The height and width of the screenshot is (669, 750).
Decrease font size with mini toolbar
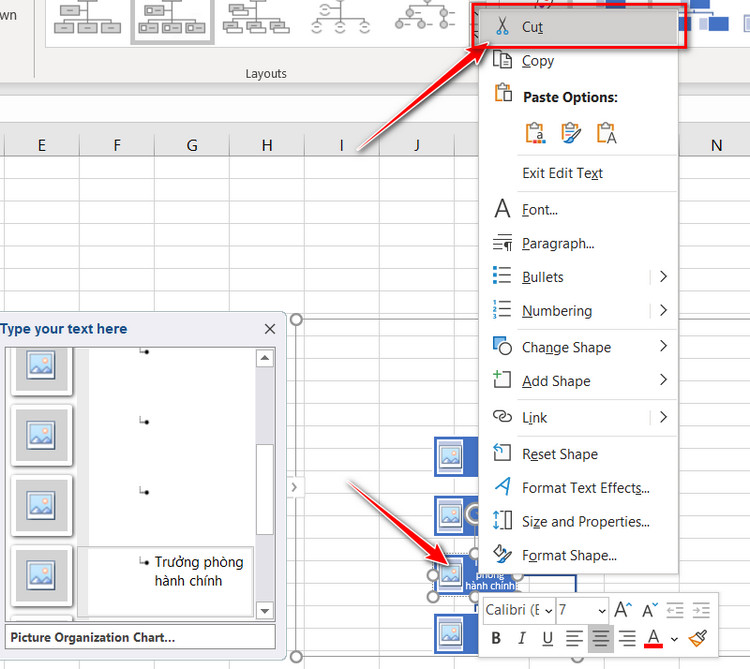point(650,610)
